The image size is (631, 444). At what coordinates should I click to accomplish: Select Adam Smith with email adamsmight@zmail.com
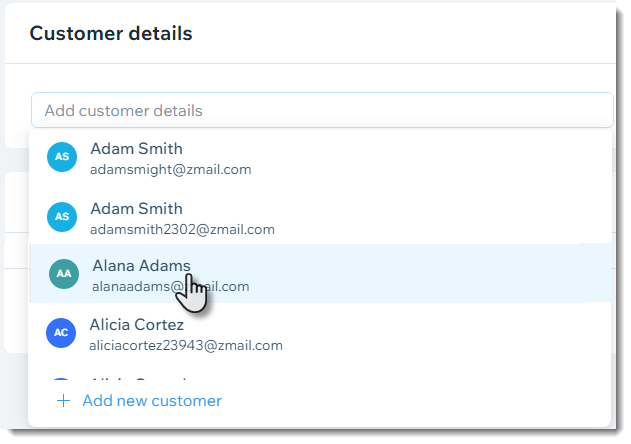320,159
